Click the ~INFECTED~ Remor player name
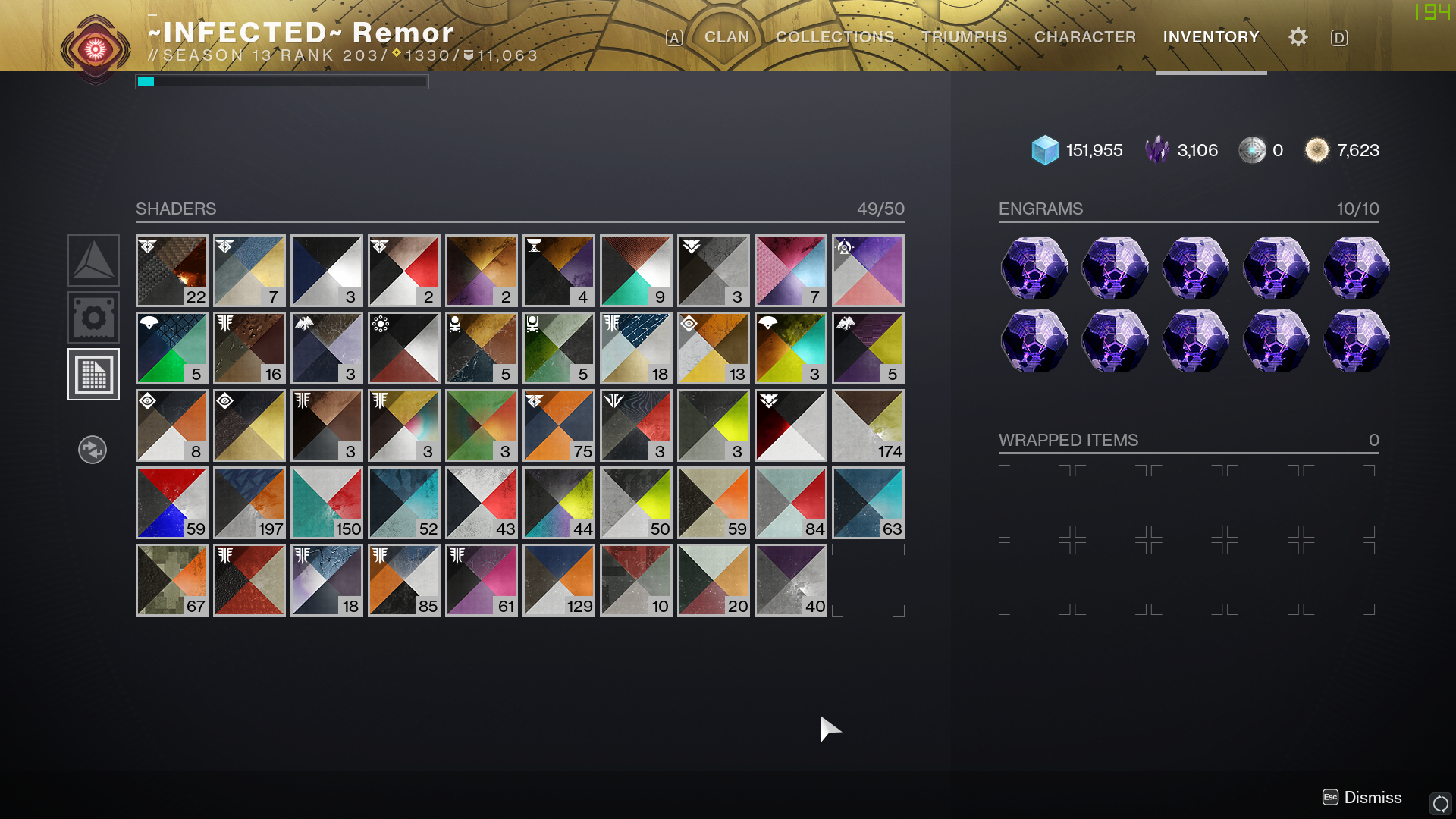Image resolution: width=1456 pixels, height=819 pixels. (301, 33)
